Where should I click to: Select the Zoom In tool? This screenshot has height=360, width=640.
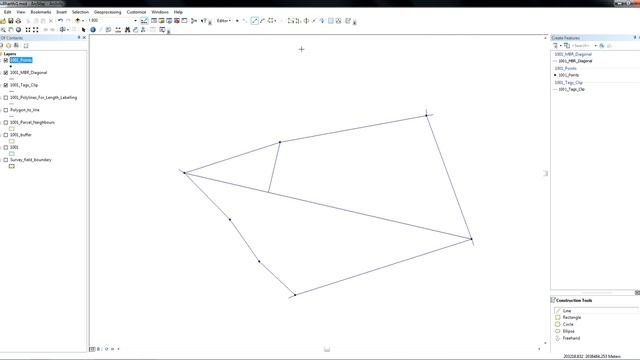coord(3,30)
